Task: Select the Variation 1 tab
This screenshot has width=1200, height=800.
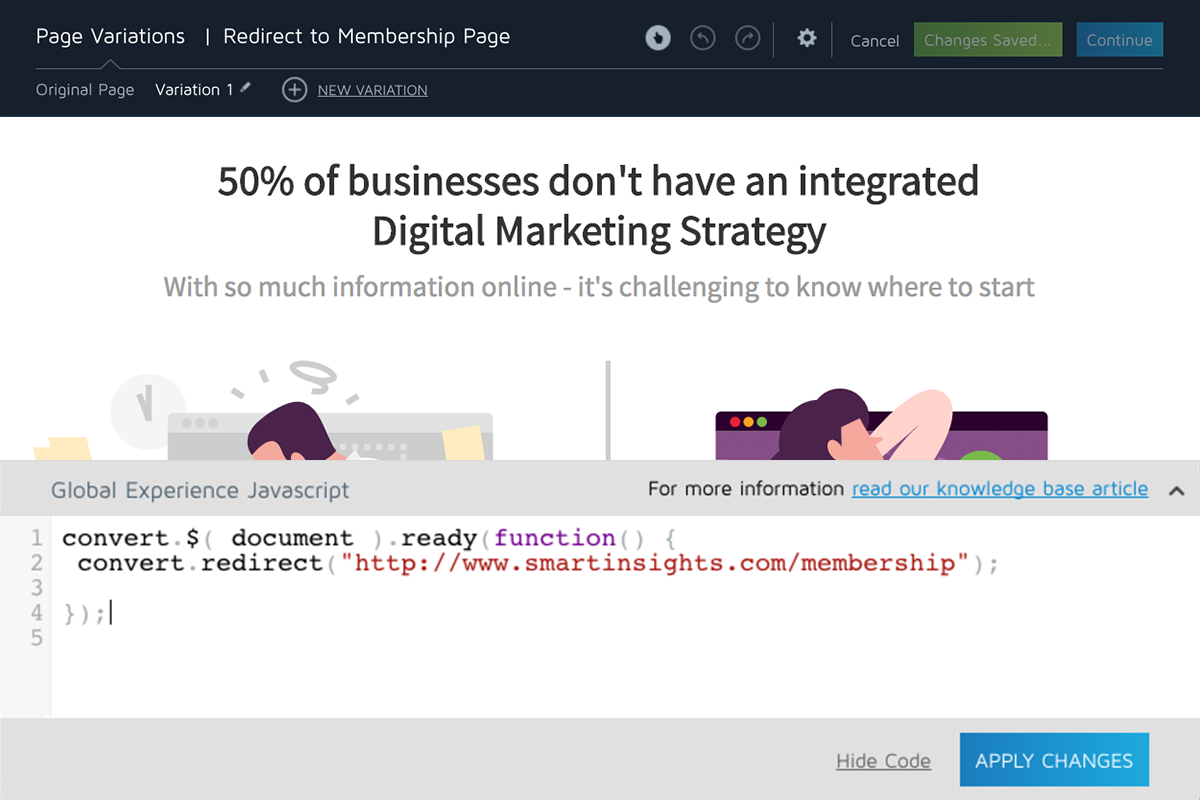Action: click(x=194, y=90)
